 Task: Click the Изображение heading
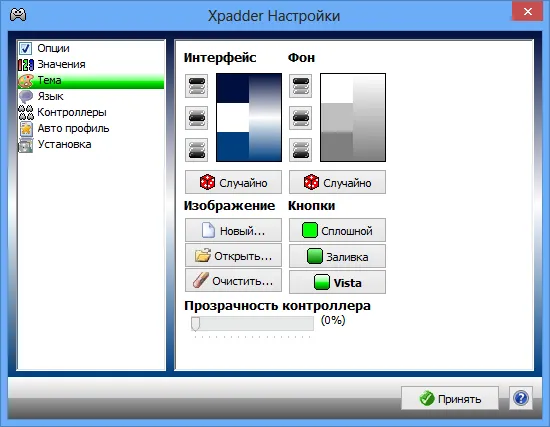(x=229, y=206)
